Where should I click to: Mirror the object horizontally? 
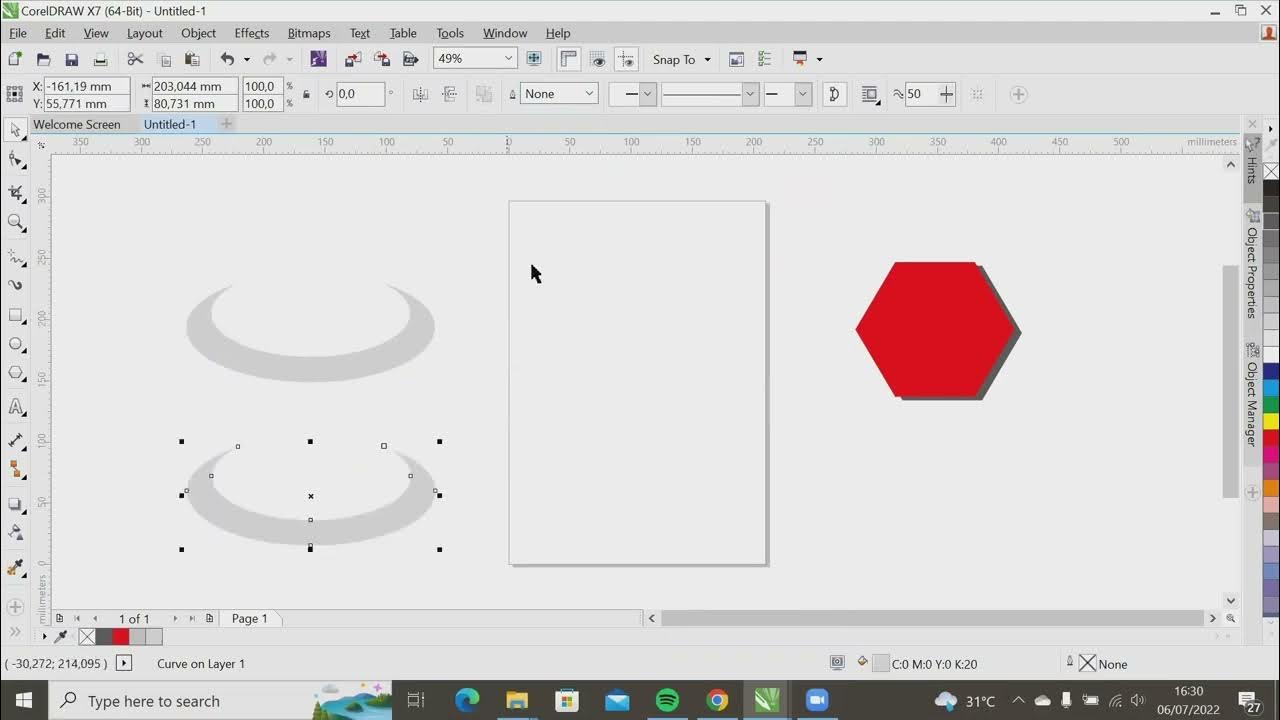(x=420, y=94)
